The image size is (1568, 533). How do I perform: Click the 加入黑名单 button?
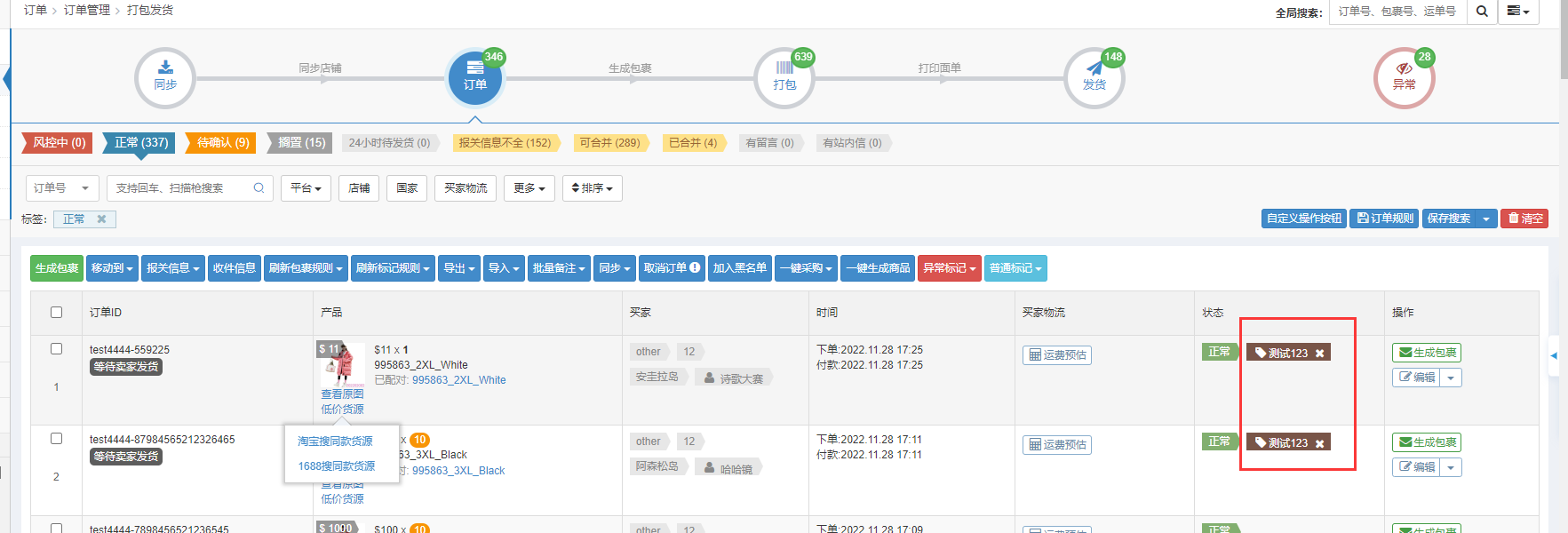740,268
